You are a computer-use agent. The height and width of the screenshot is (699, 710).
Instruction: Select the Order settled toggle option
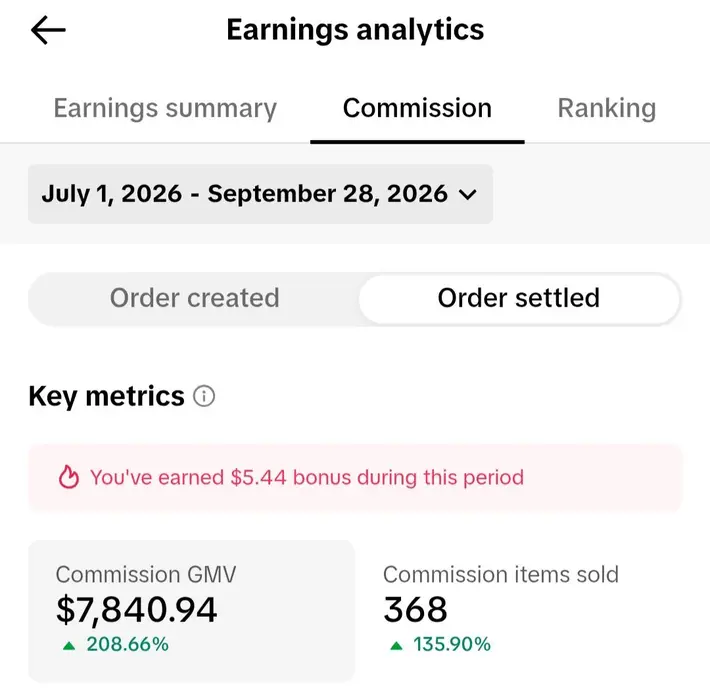pyautogui.click(x=519, y=298)
